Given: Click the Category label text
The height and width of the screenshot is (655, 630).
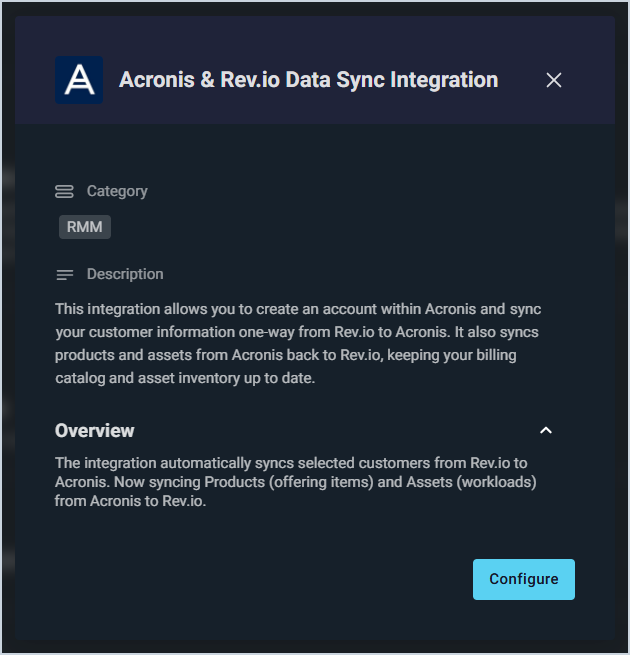Looking at the screenshot, I should point(117,191).
